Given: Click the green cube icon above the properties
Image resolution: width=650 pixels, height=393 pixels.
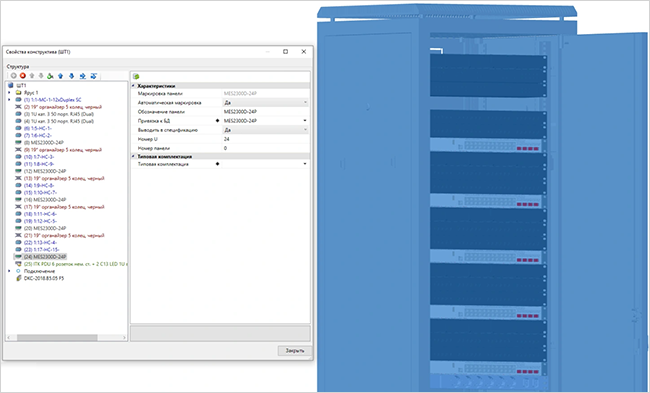Looking at the screenshot, I should point(136,77).
